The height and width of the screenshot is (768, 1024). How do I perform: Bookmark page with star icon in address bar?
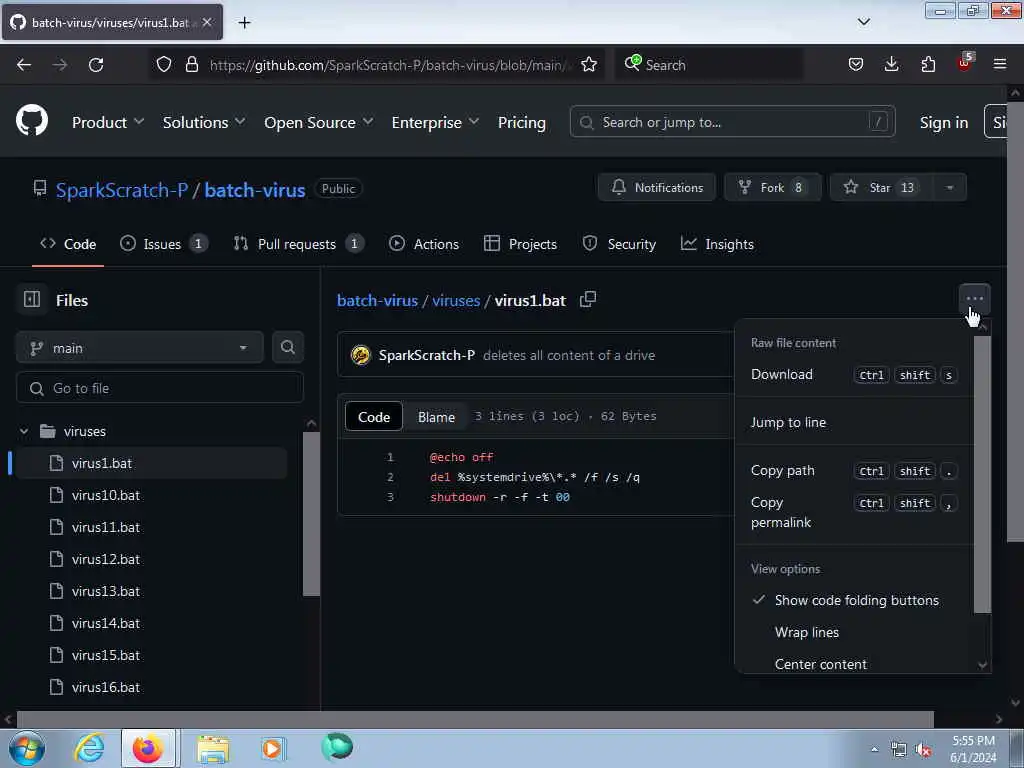point(588,65)
